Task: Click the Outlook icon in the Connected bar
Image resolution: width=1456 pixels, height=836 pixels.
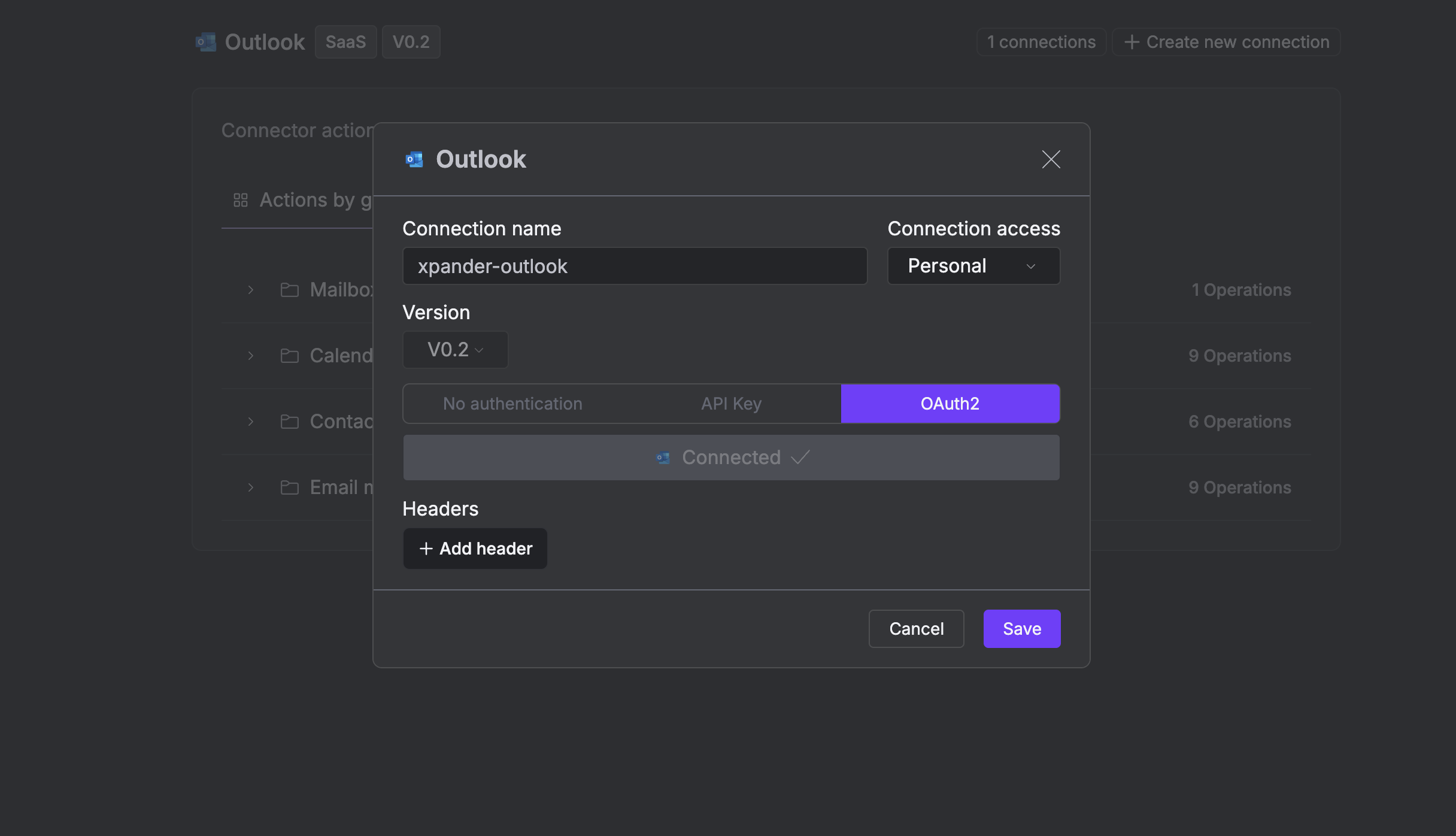Action: point(663,458)
